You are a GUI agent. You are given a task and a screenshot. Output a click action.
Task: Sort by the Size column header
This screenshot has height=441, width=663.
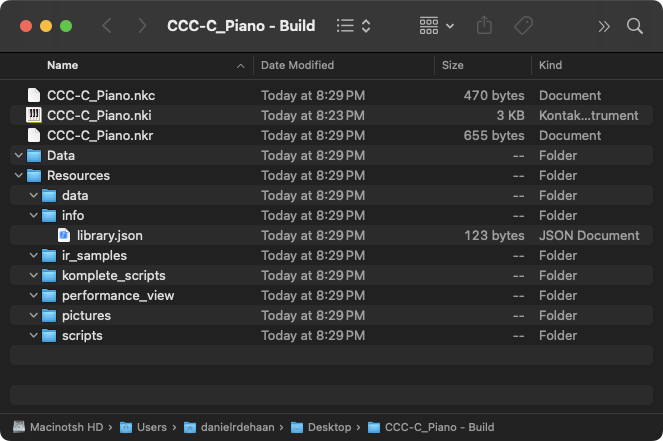point(452,65)
